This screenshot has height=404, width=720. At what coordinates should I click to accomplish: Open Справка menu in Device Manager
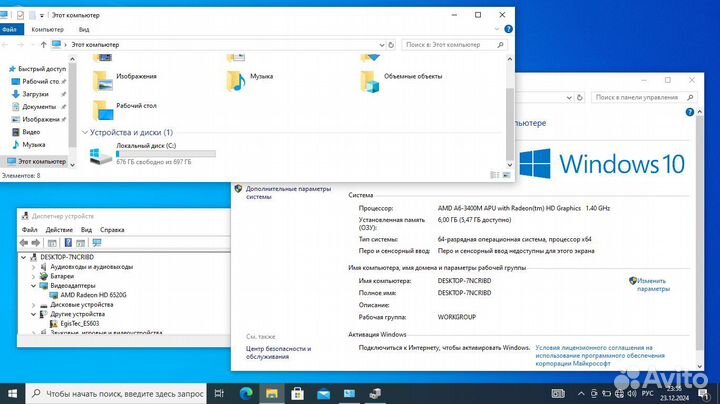click(112, 230)
